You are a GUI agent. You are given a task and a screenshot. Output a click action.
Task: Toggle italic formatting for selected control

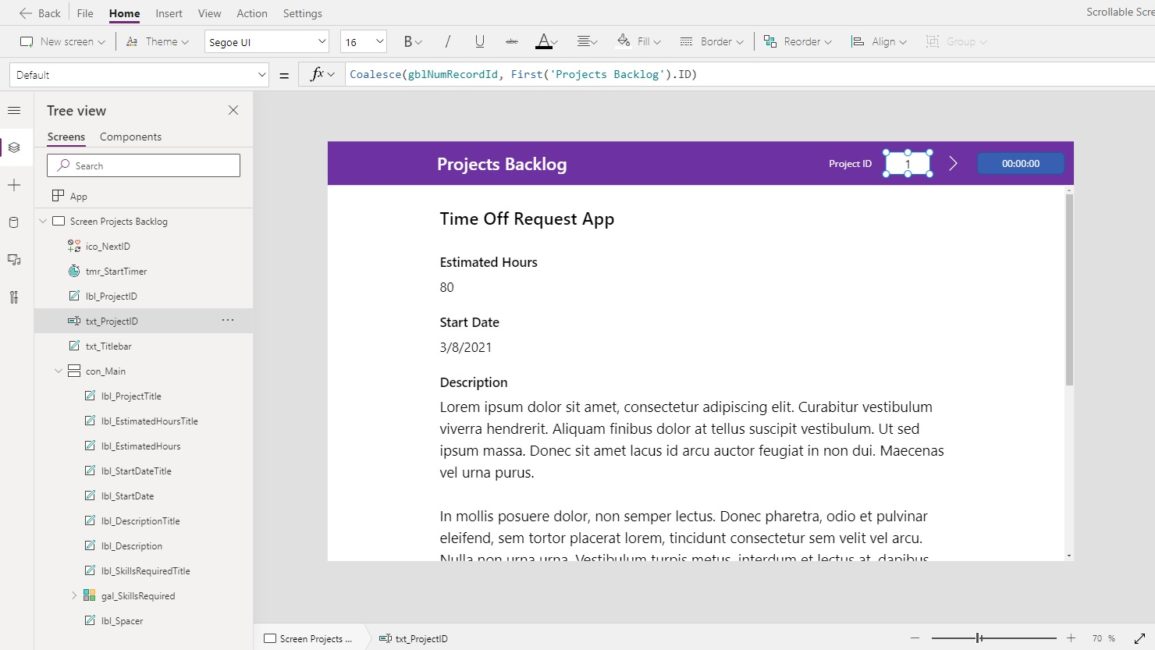447,41
